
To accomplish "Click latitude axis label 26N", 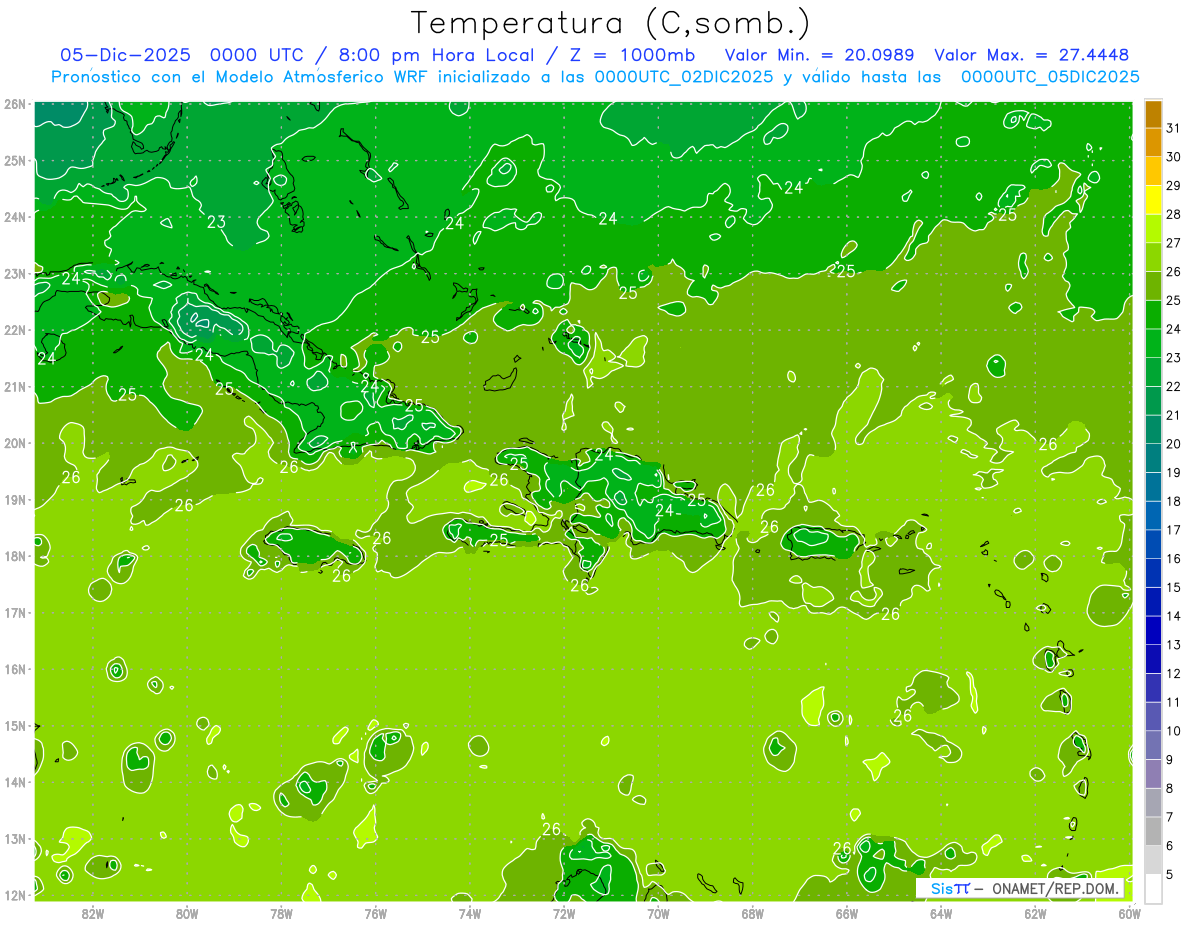I will pos(14,104).
